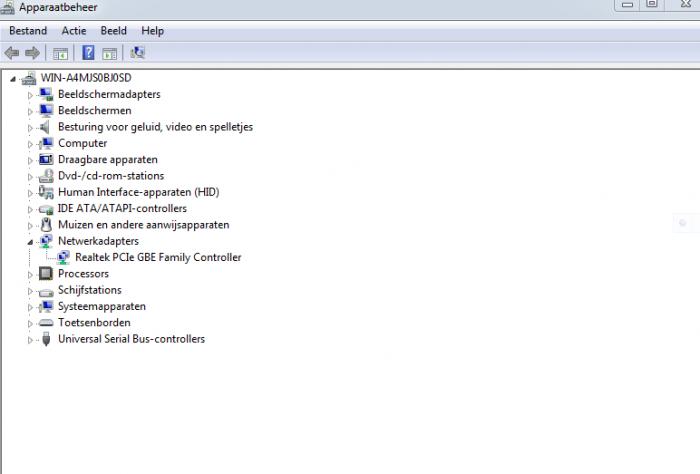Image resolution: width=700 pixels, height=474 pixels.
Task: Click the Human Interface-apparaten icon
Action: click(46, 192)
